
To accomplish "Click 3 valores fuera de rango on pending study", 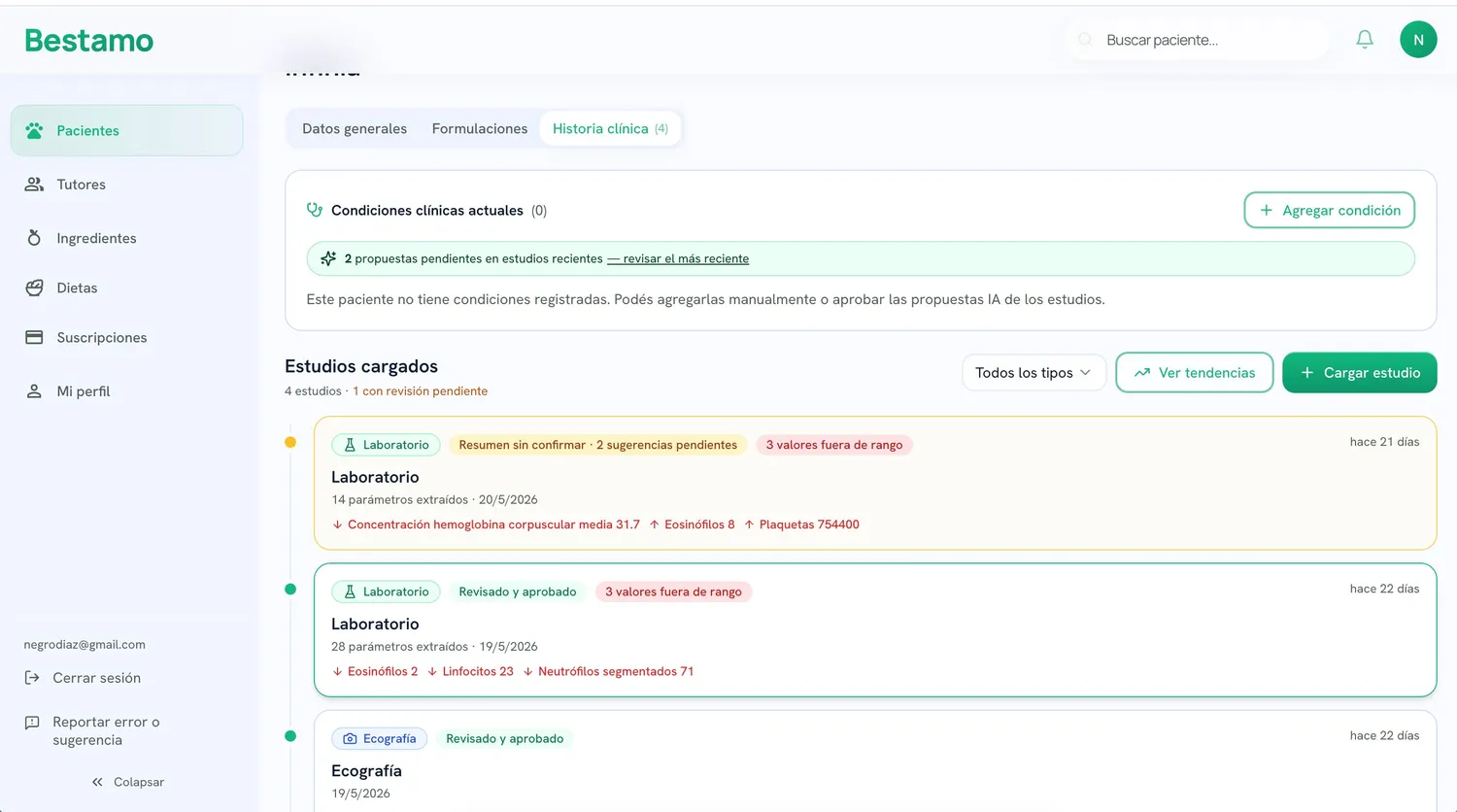I will click(833, 445).
